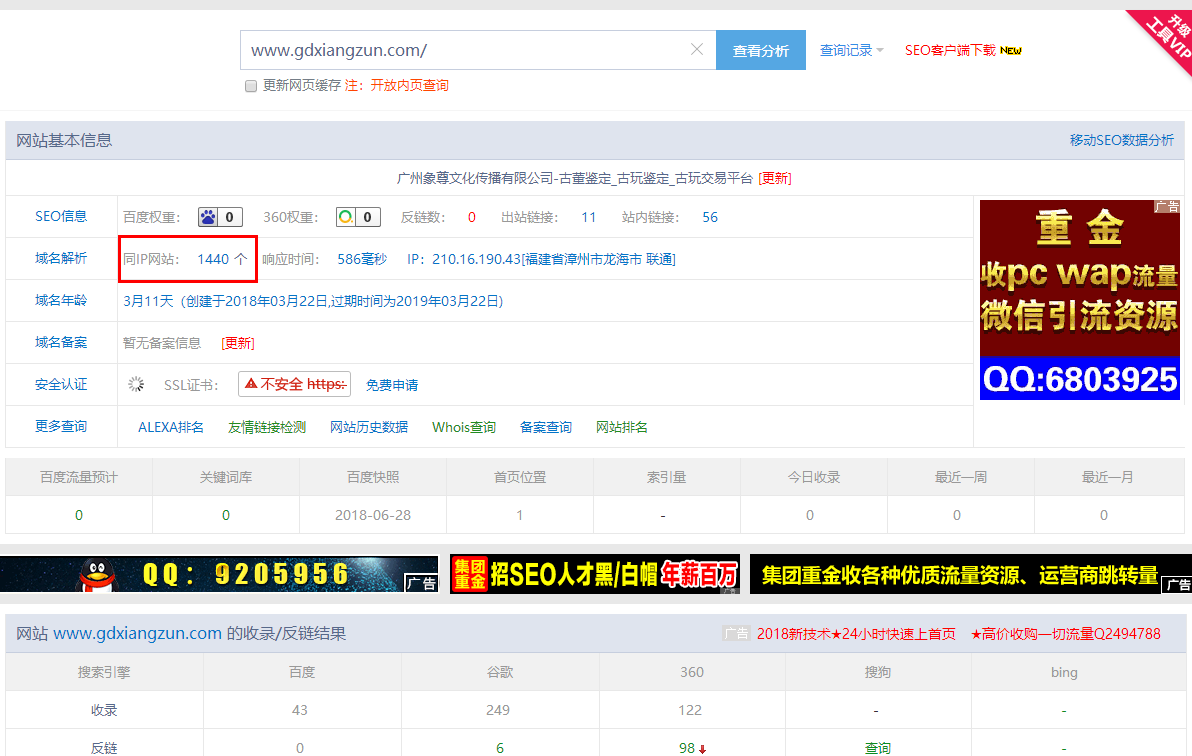Expand the 查询记录 dropdown
1192x756 pixels.
point(851,50)
